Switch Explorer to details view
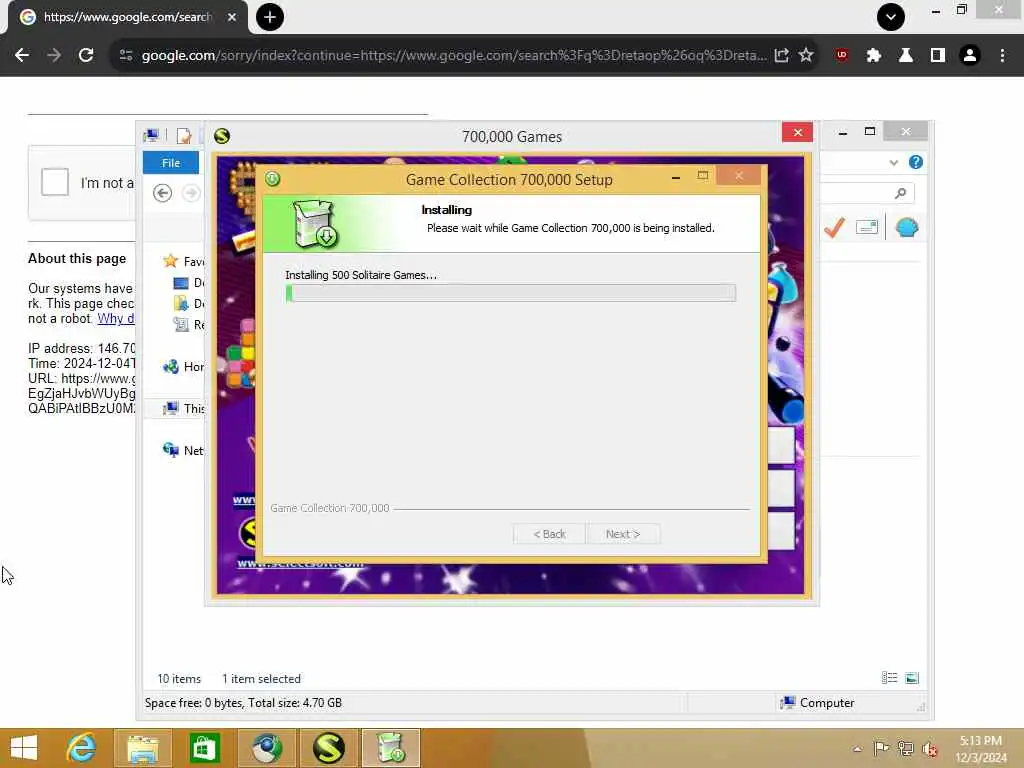Viewport: 1024px width, 768px height. click(x=889, y=678)
